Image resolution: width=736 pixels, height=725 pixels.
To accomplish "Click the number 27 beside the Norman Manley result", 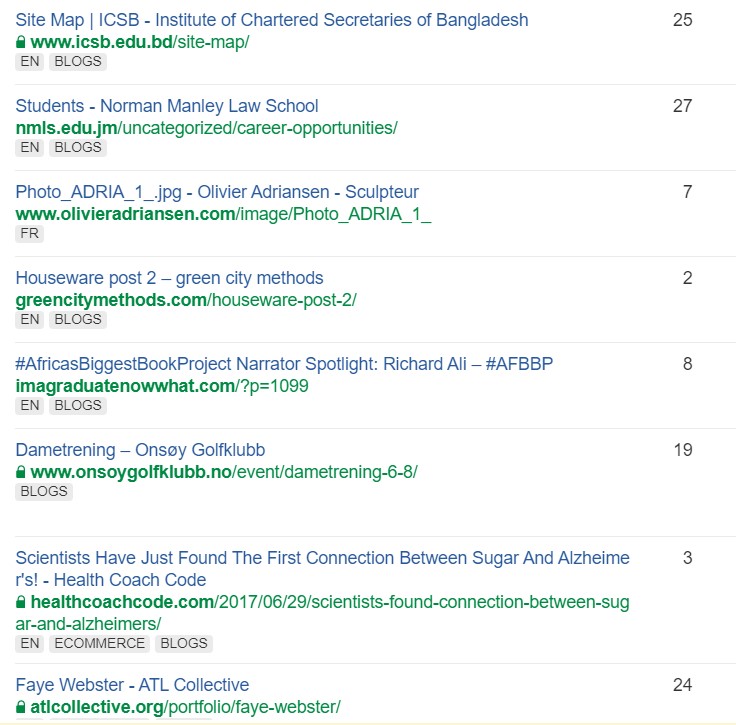I will (x=682, y=106).
